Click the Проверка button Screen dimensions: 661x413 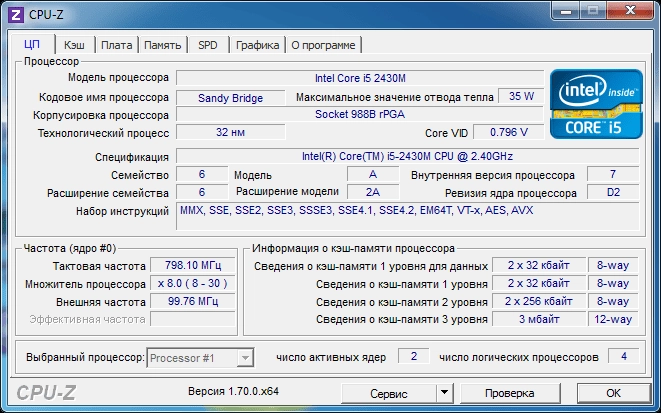510,393
